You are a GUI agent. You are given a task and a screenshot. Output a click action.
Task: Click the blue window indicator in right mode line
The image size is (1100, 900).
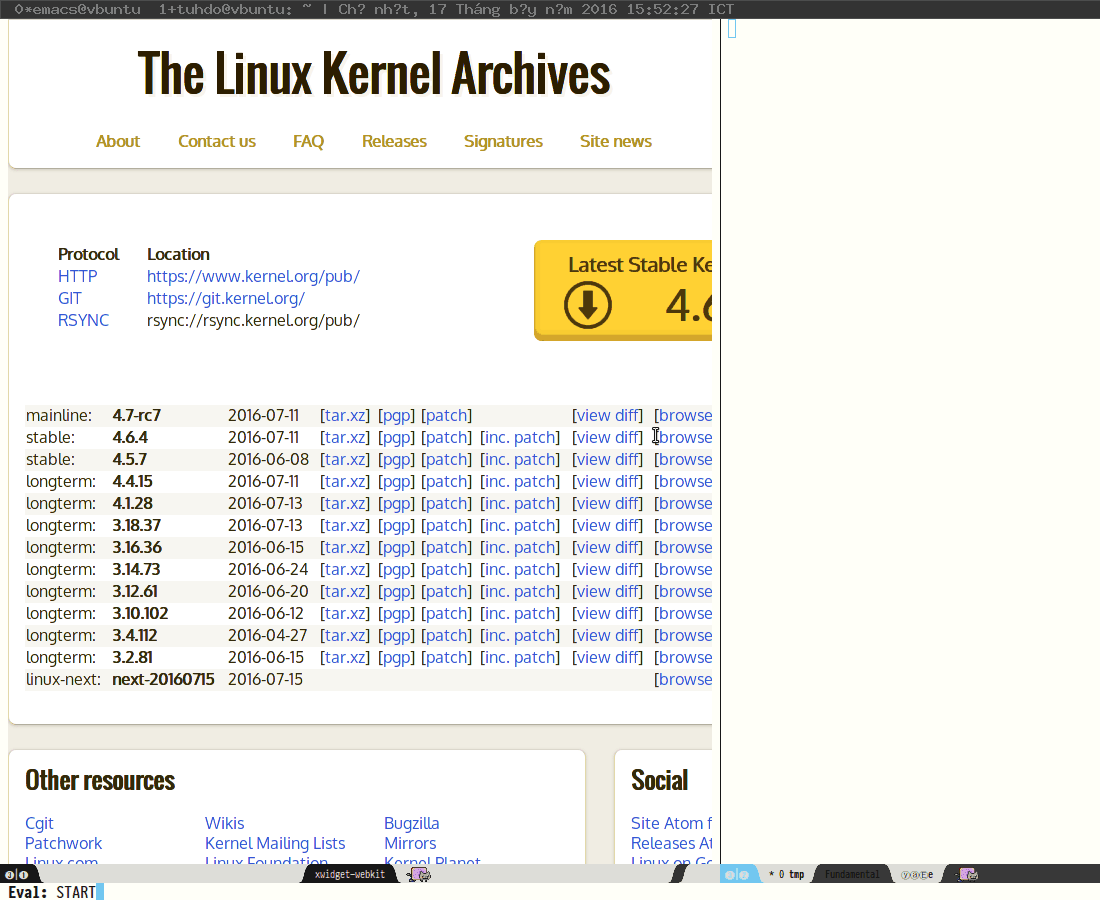coord(737,874)
